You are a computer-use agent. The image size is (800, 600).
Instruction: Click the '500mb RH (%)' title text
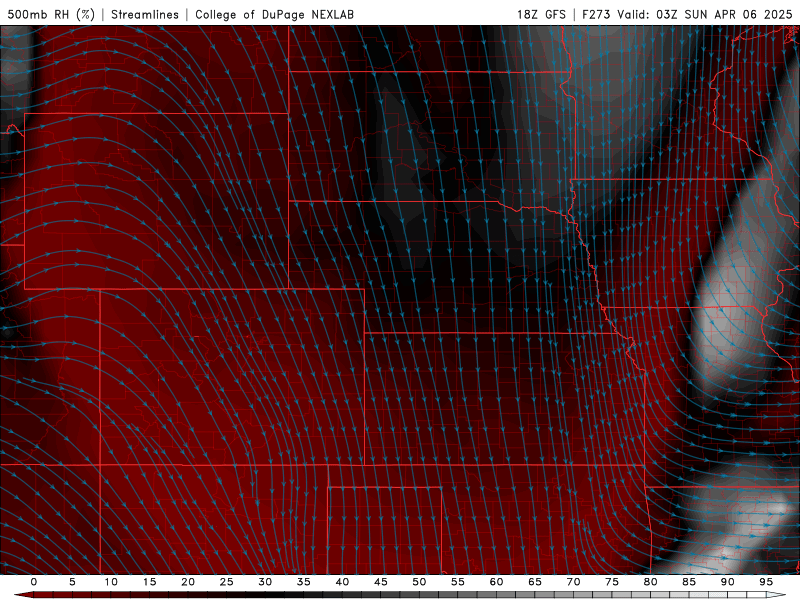click(51, 14)
